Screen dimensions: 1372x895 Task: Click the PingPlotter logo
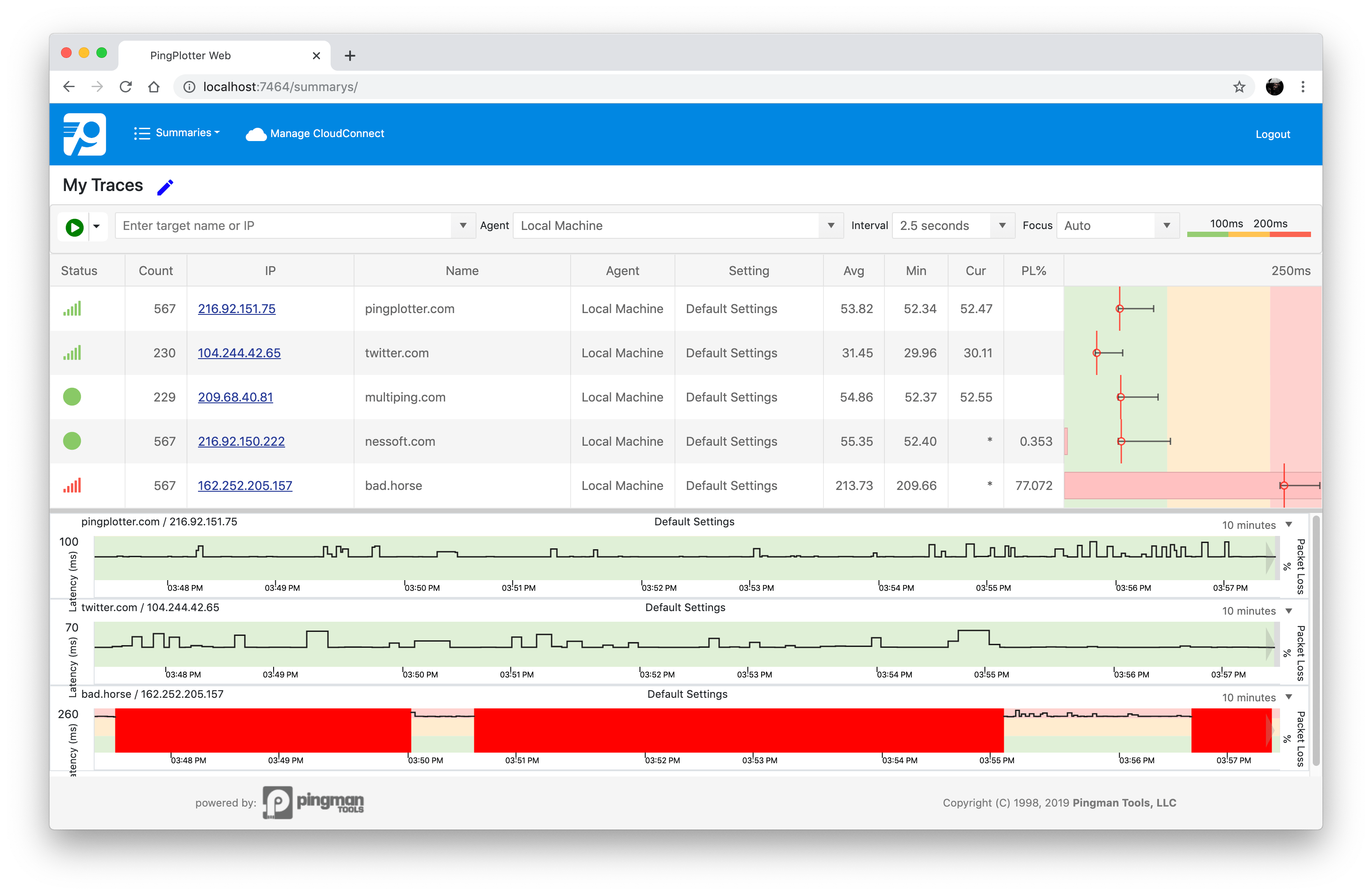(x=84, y=134)
